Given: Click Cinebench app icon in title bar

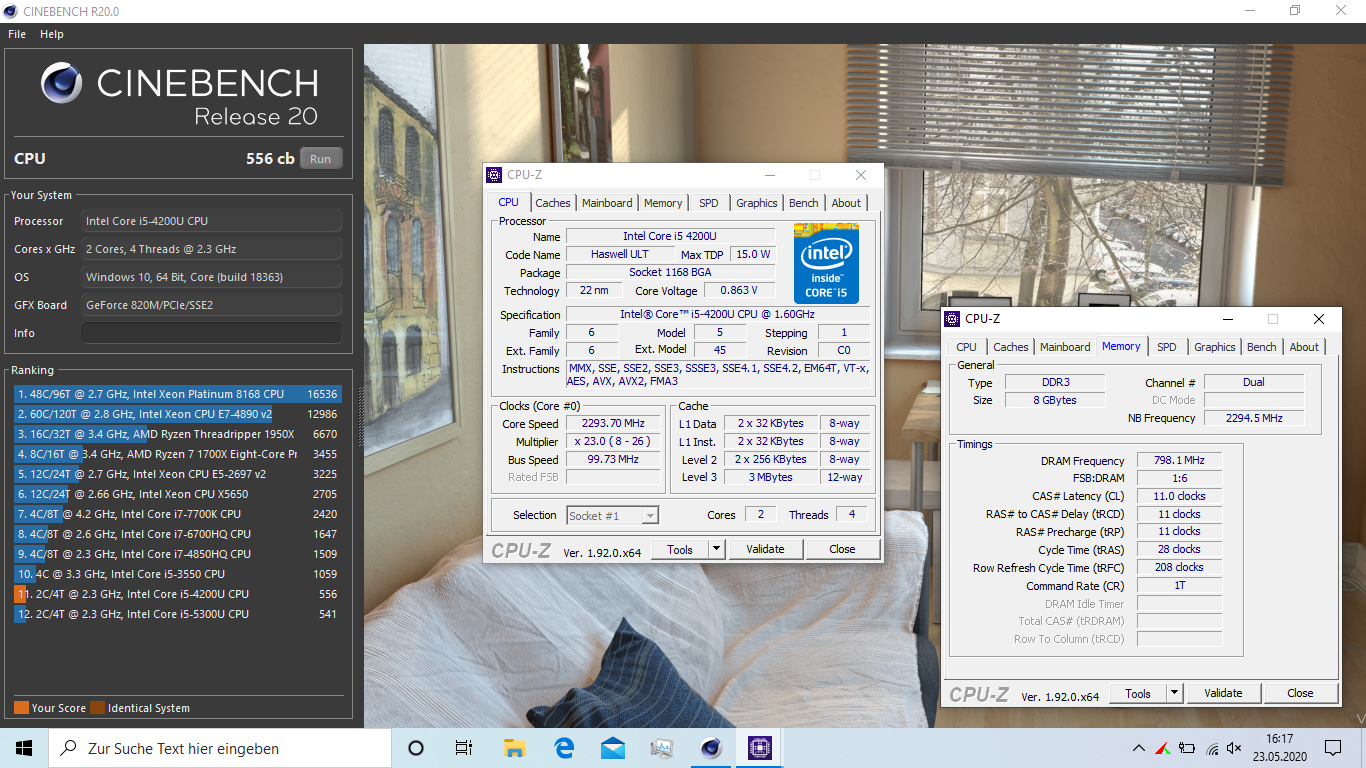Looking at the screenshot, I should [x=10, y=11].
